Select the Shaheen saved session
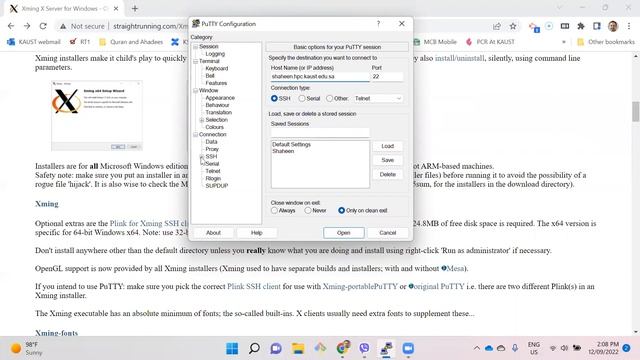 [x=283, y=151]
